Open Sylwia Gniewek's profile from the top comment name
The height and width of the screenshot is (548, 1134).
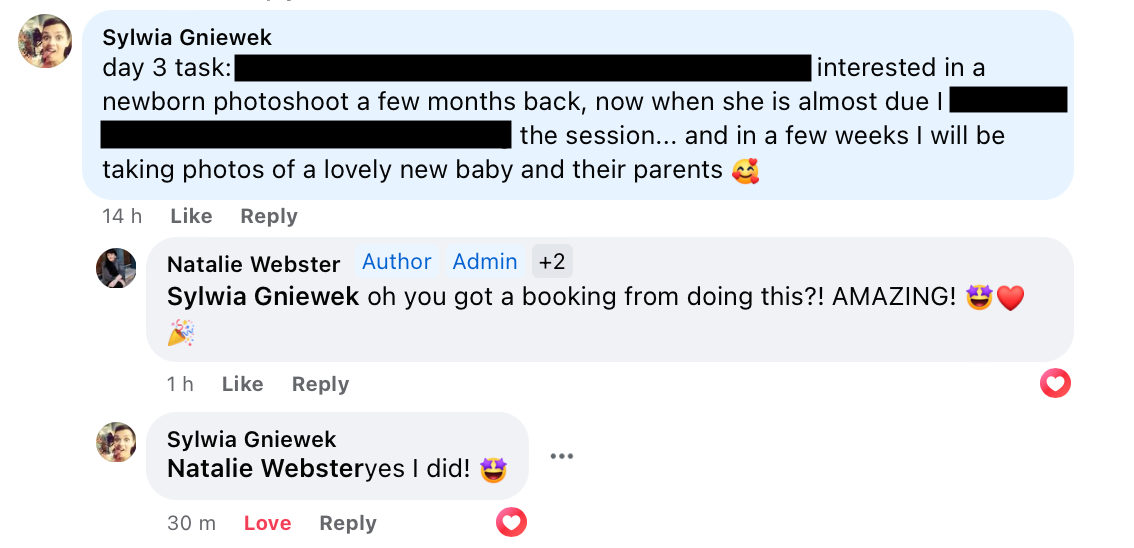point(187,38)
